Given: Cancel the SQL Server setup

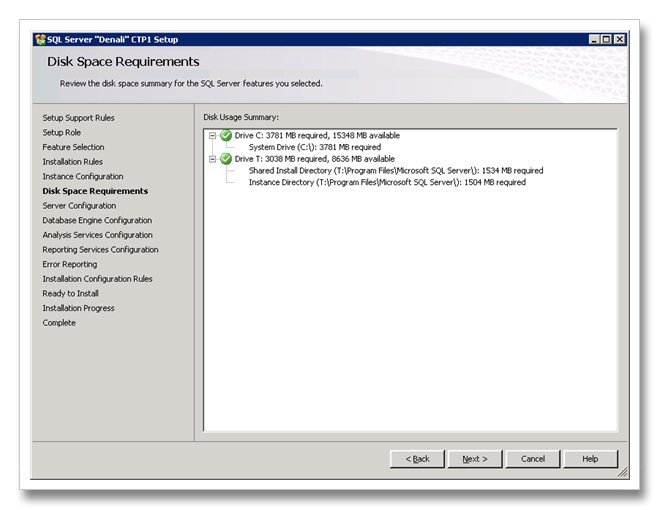Looking at the screenshot, I should (533, 459).
